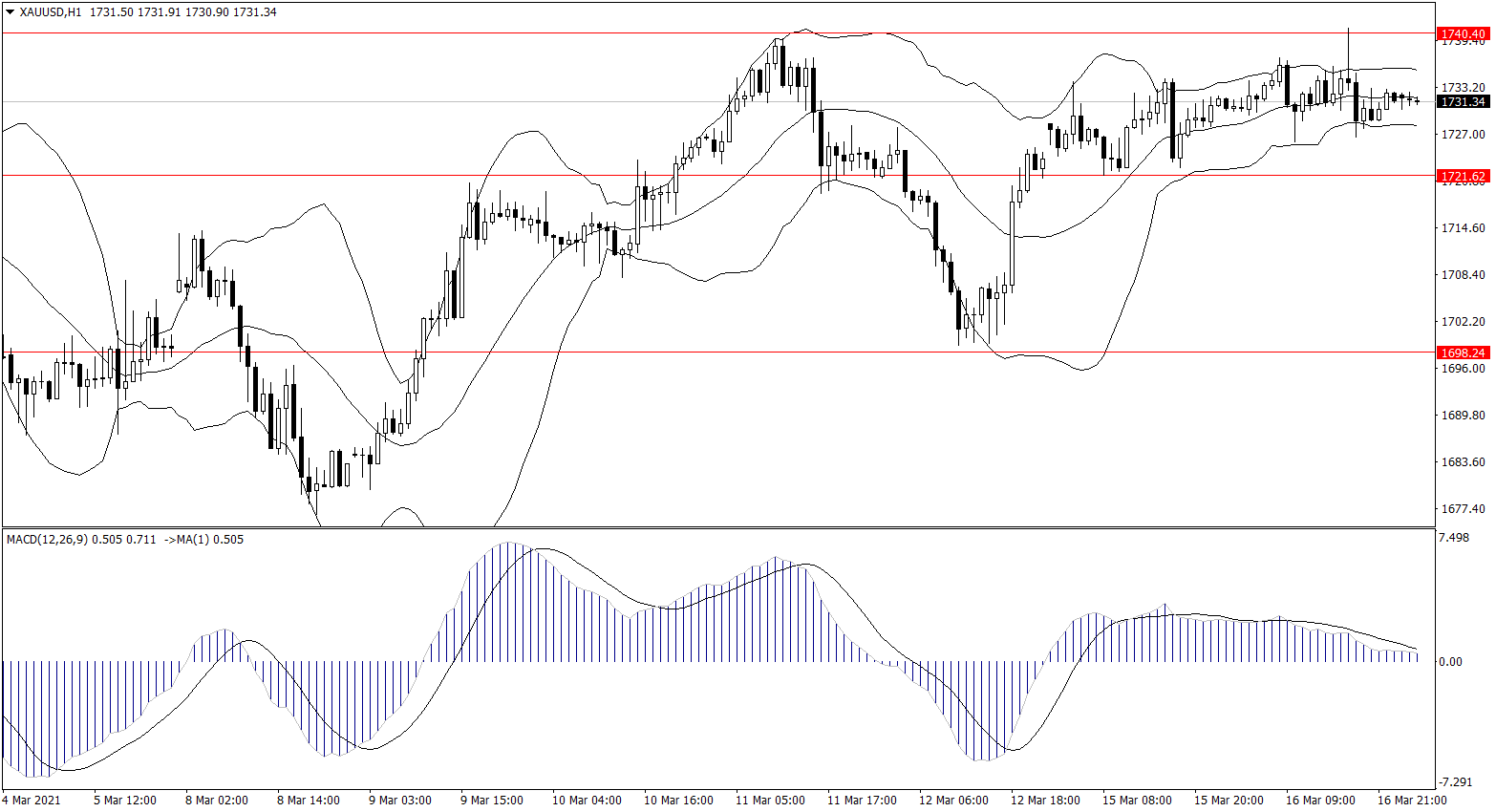Click the MACD(12,26,9) indicator label
The width and height of the screenshot is (1496, 812).
[x=47, y=540]
